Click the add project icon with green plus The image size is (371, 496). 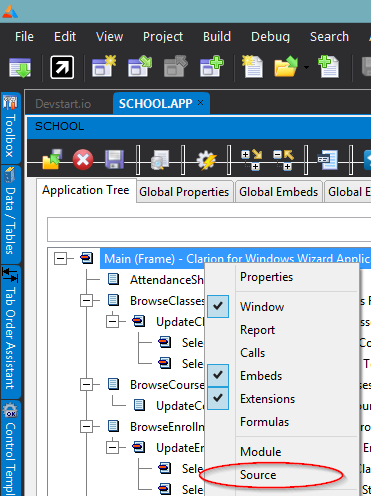pos(212,66)
